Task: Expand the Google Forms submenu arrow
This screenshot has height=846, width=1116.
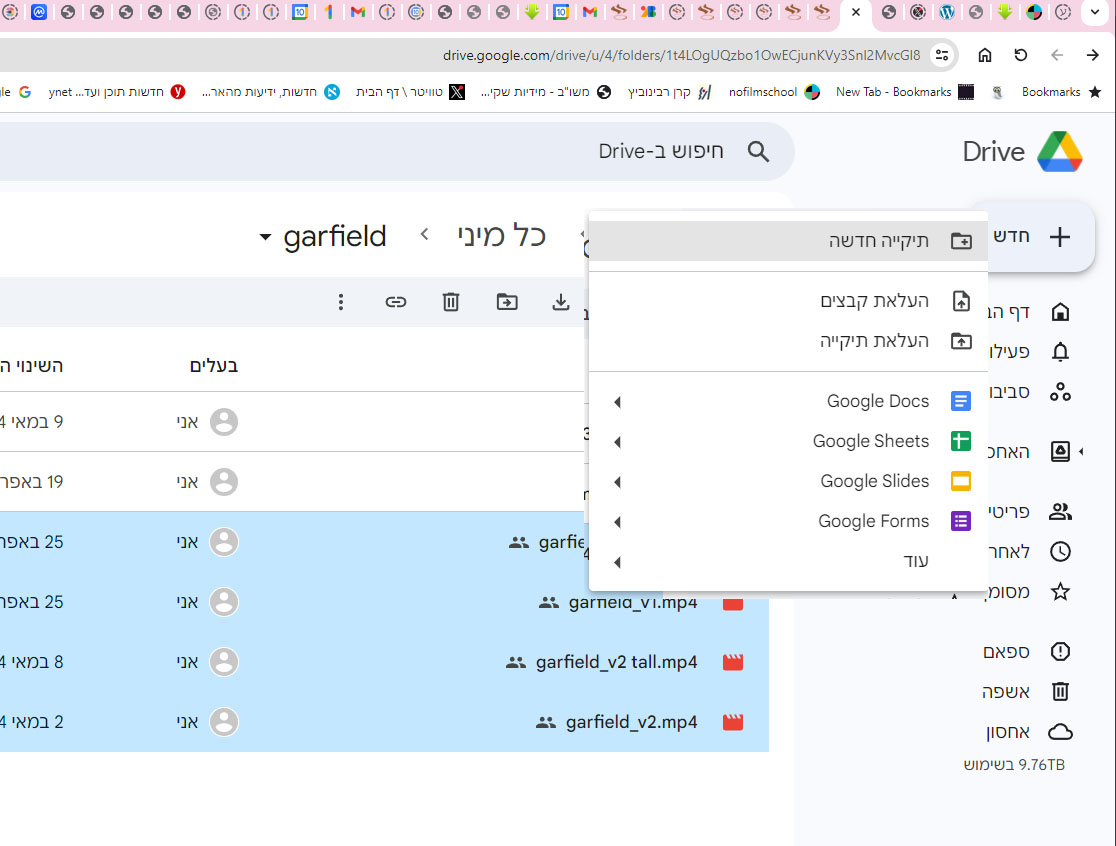Action: click(x=617, y=522)
